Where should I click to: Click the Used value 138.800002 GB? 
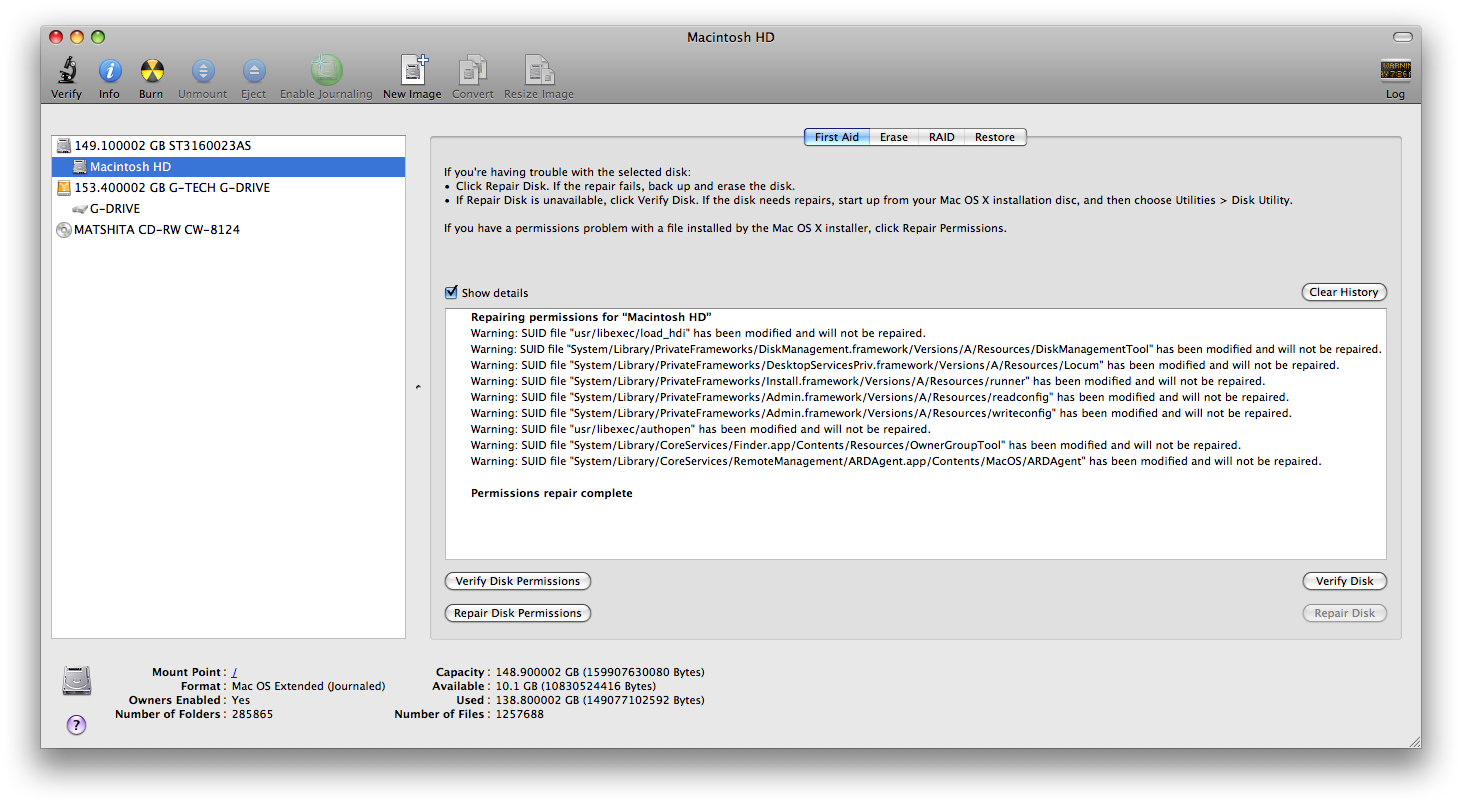[598, 700]
